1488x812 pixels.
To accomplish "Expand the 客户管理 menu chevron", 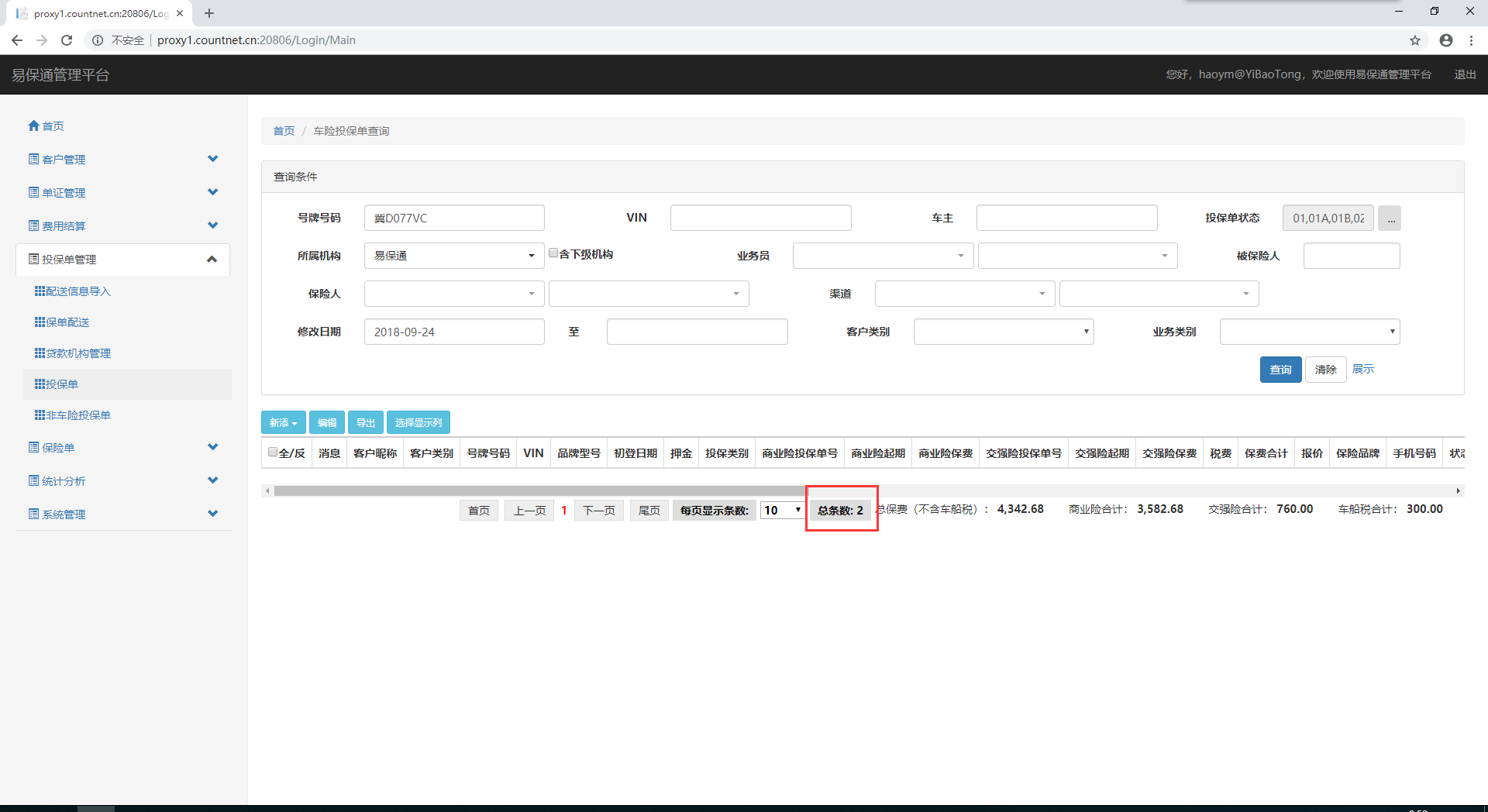I will [213, 159].
